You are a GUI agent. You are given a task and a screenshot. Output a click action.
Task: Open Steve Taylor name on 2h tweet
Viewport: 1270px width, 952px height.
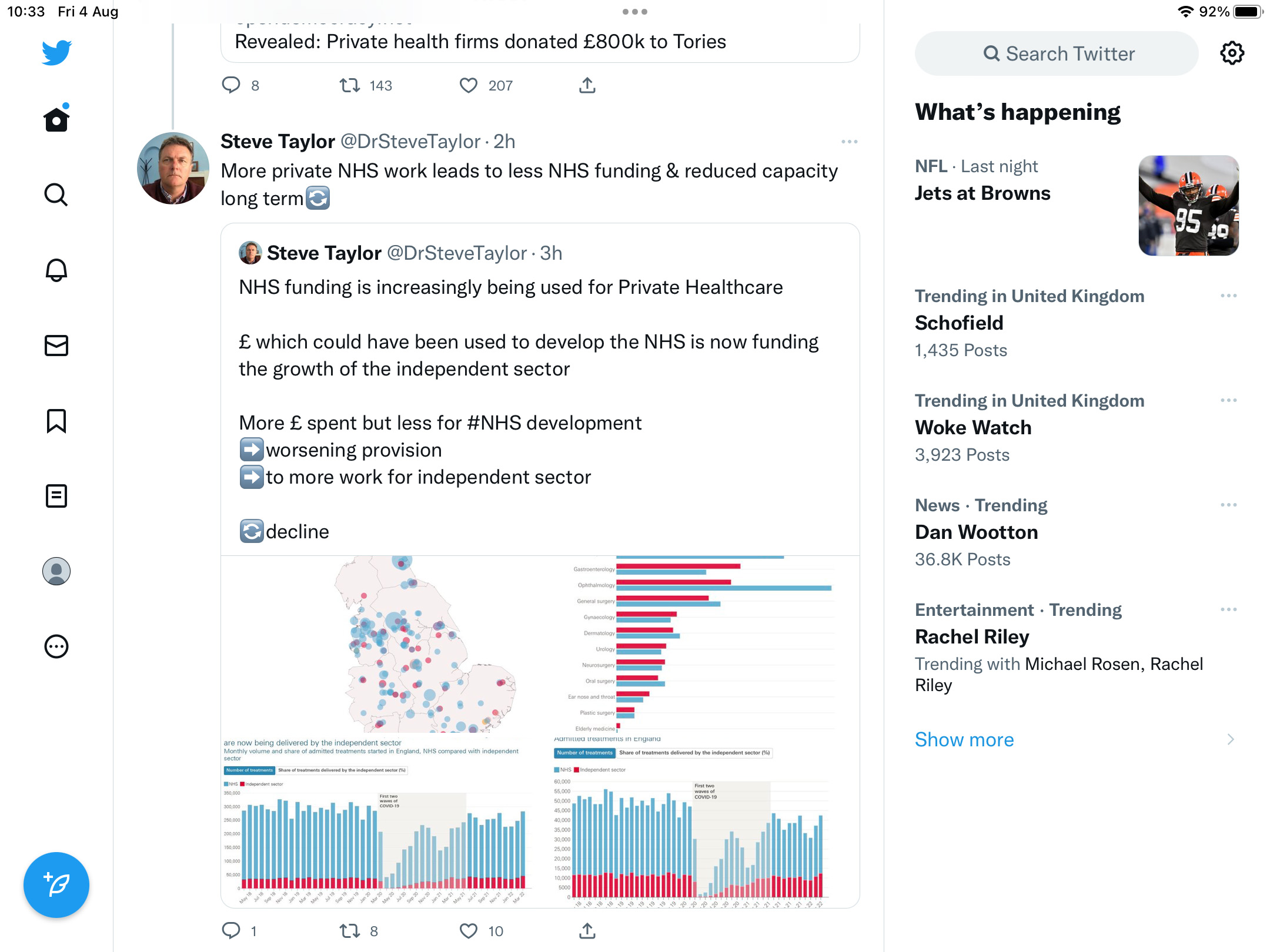click(278, 142)
